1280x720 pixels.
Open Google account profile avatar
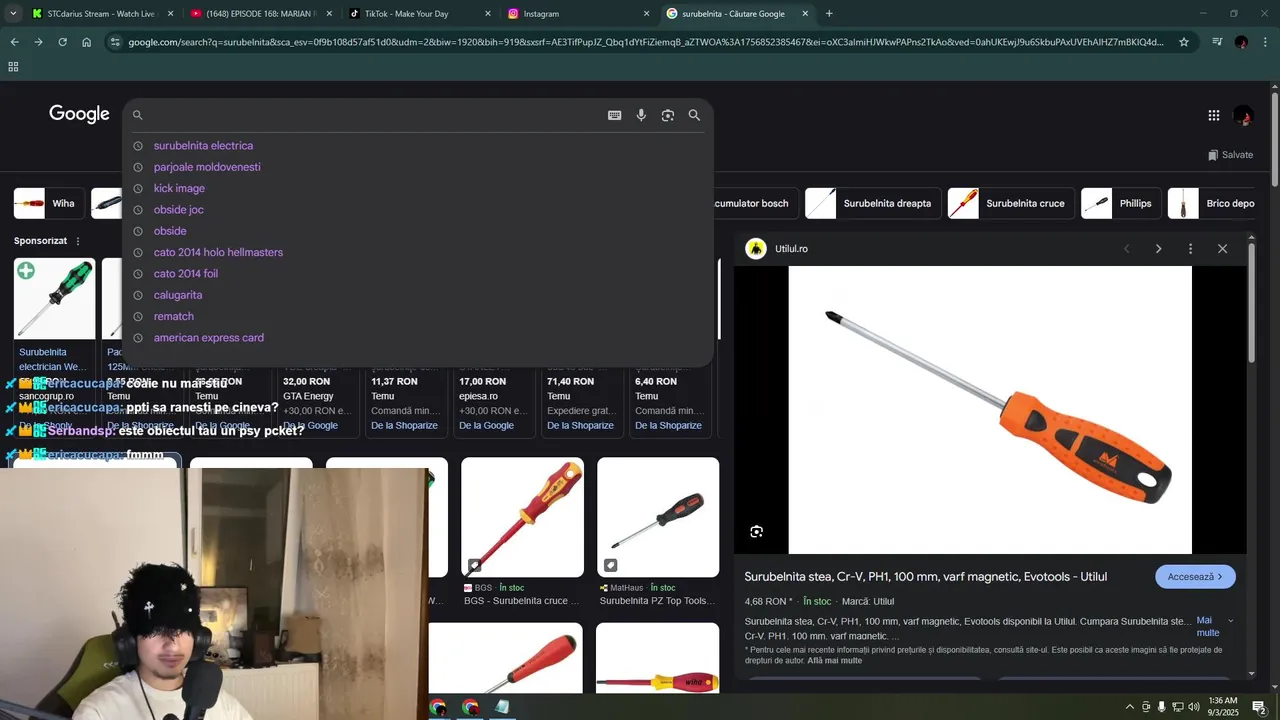click(1243, 116)
